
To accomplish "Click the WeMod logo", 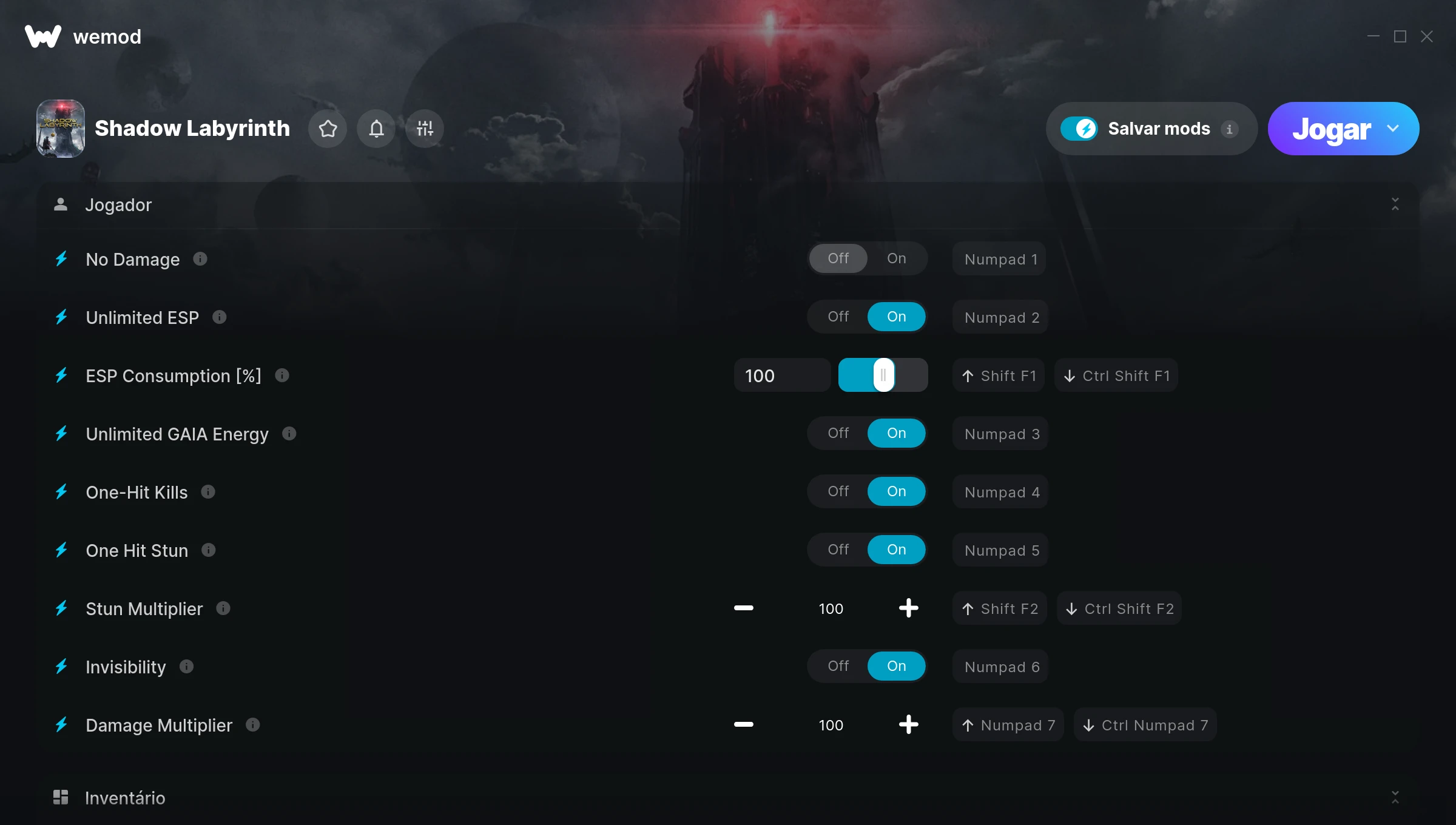I will pyautogui.click(x=43, y=36).
